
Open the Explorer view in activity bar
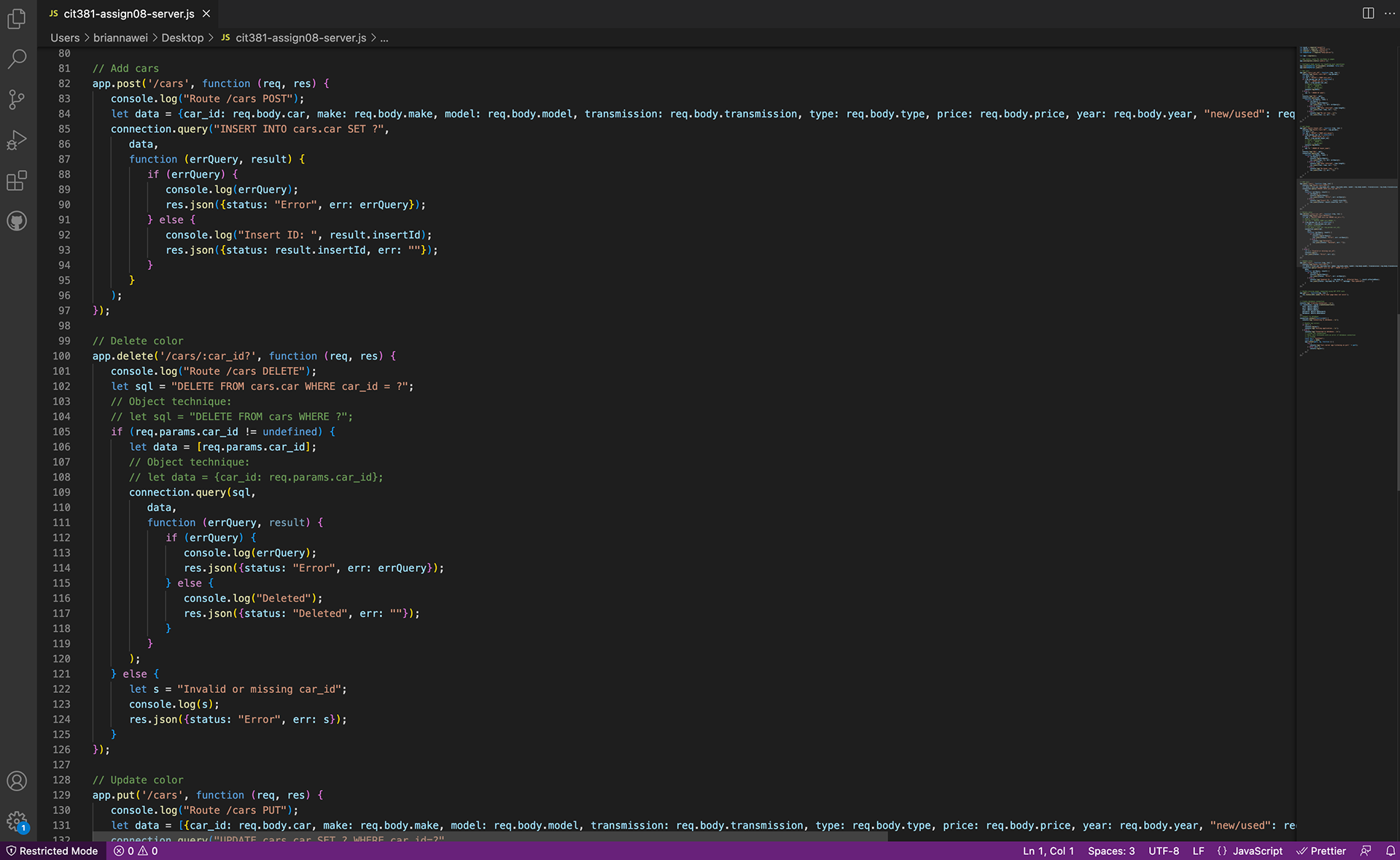click(x=17, y=18)
